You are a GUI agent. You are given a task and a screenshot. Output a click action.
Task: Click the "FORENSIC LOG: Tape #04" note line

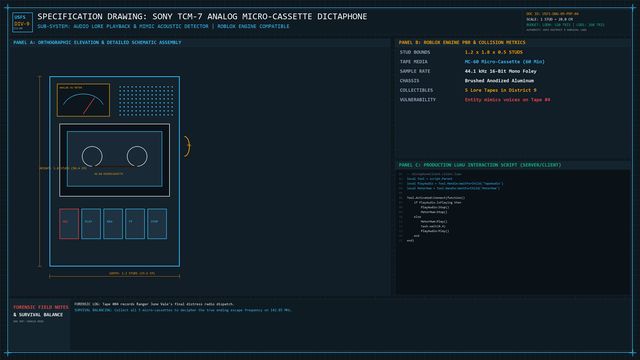(x=154, y=304)
